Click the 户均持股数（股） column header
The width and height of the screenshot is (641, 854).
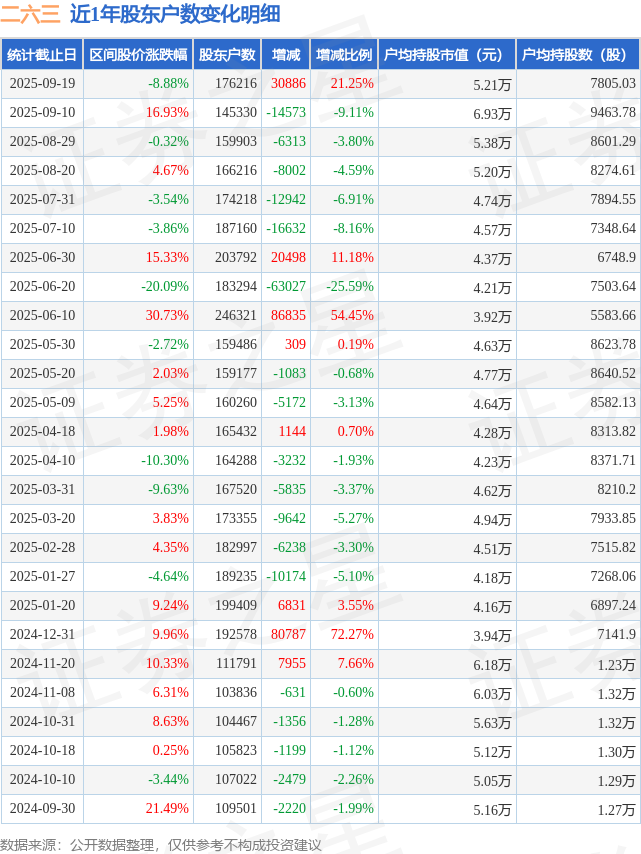(580, 55)
